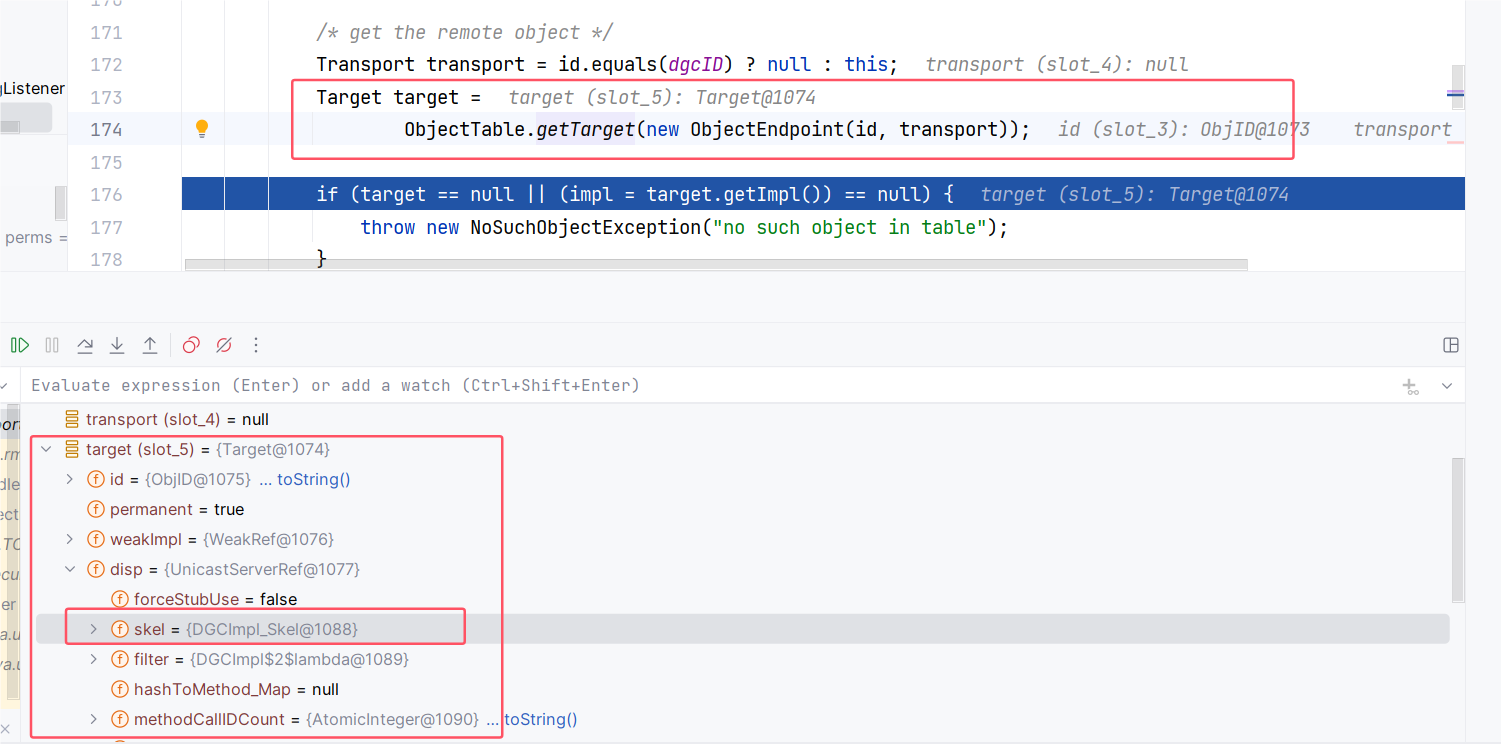Select the permanent = true variable row

[x=177, y=510]
